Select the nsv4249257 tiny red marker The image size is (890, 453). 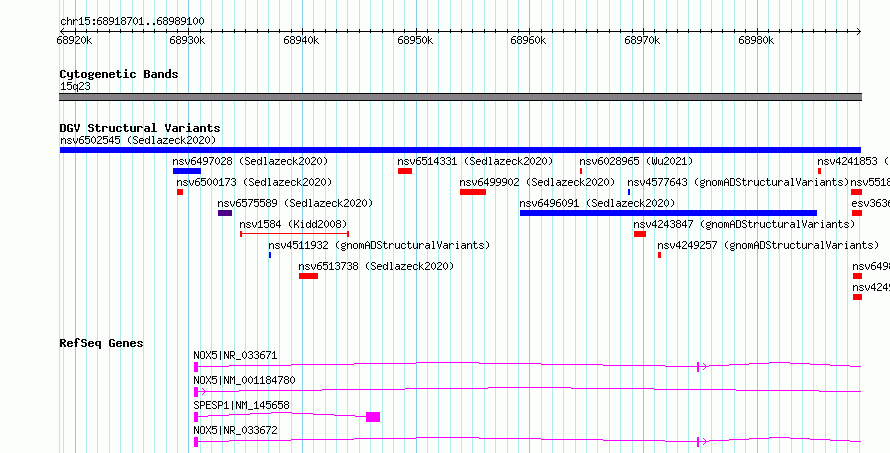click(660, 255)
